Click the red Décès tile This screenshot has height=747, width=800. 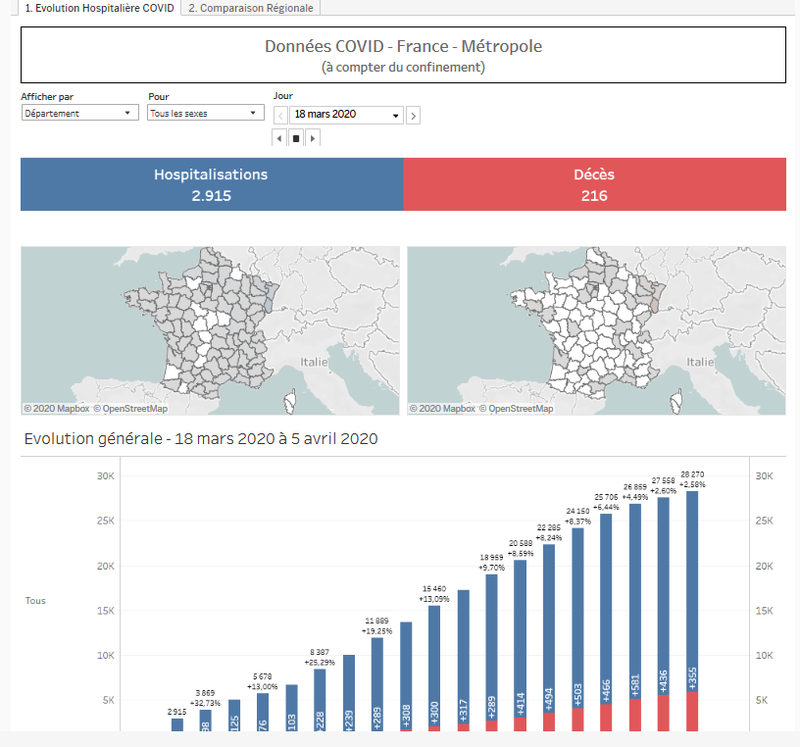click(594, 184)
